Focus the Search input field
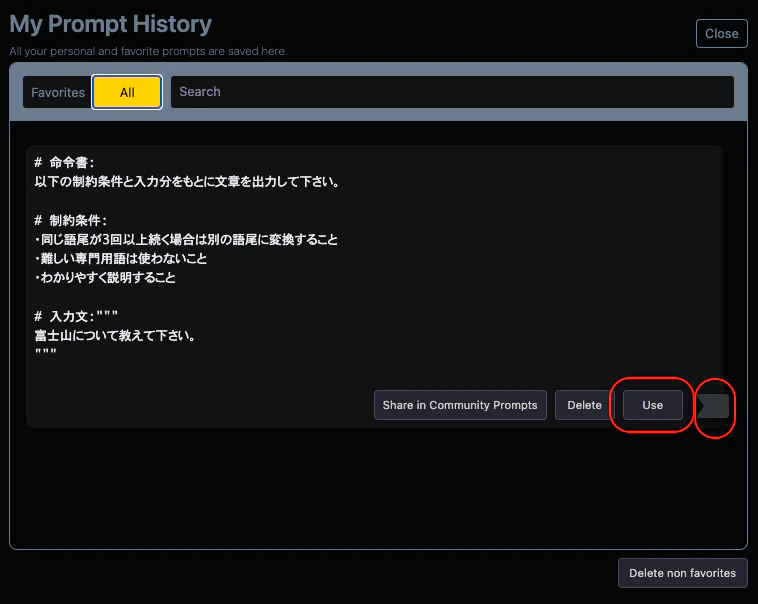758x604 pixels. (452, 92)
